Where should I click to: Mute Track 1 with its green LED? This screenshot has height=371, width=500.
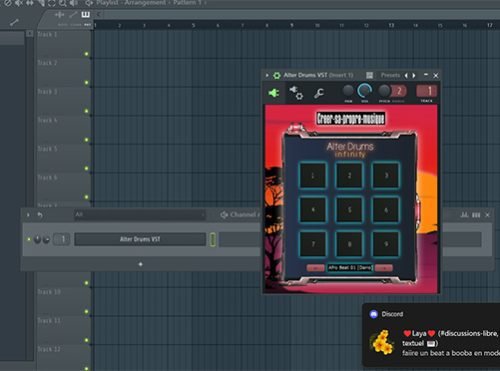[x=87, y=54]
